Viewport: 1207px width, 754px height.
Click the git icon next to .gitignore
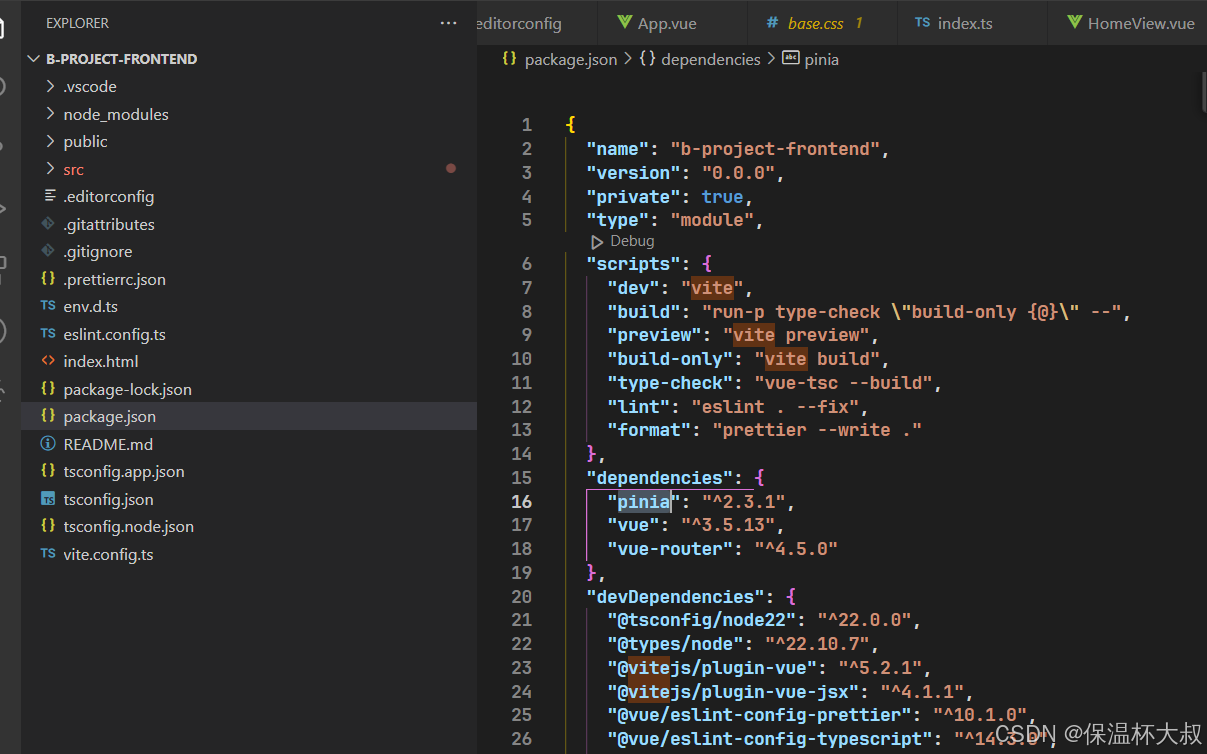(x=48, y=251)
